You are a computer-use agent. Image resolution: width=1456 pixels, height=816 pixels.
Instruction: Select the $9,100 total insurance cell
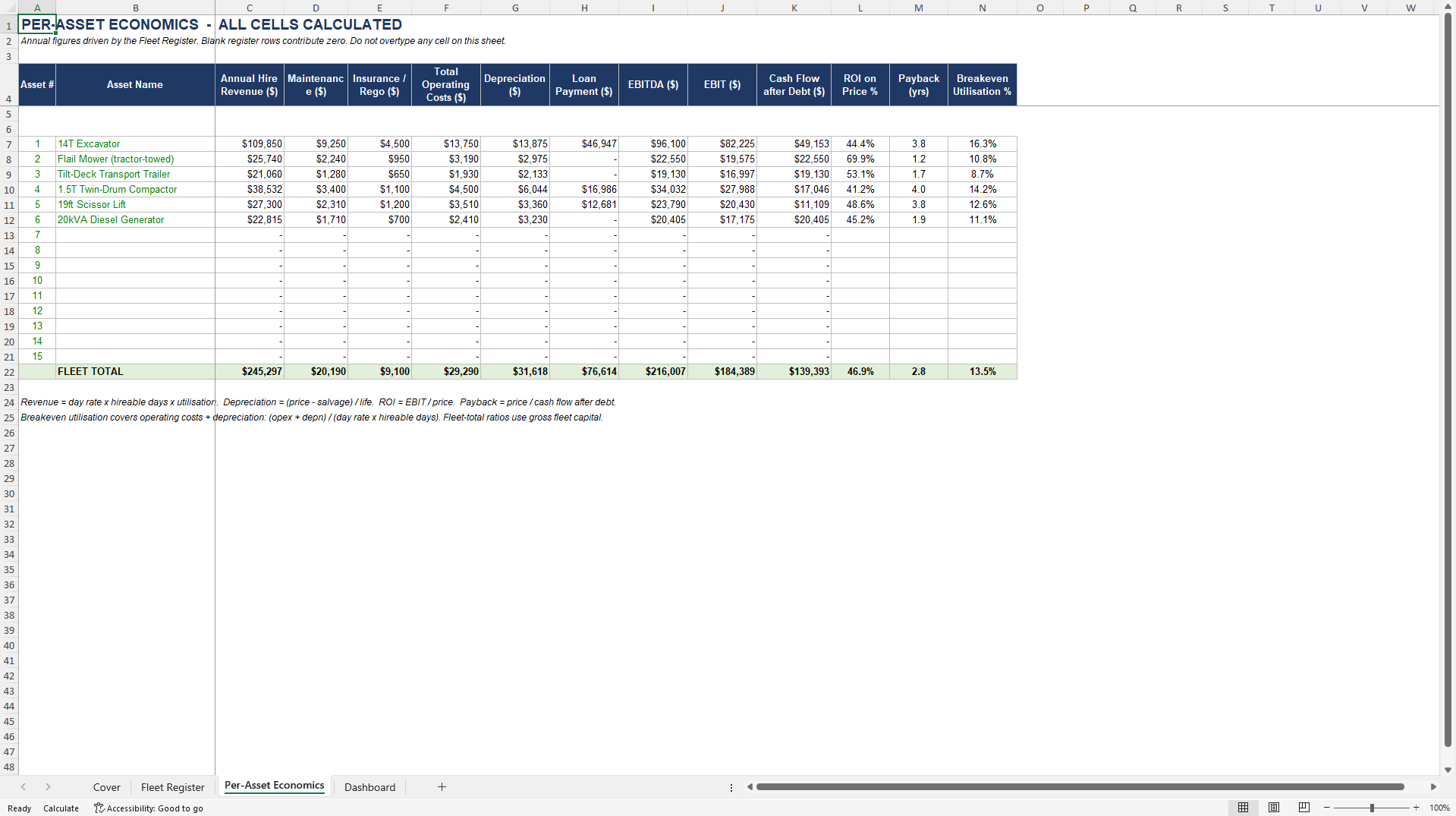(x=380, y=372)
